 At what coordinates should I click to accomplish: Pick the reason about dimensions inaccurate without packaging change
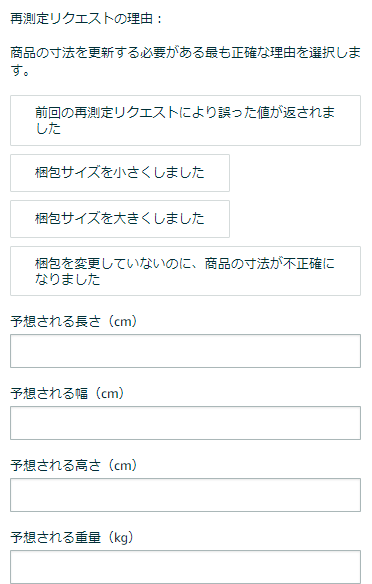[x=185, y=271]
